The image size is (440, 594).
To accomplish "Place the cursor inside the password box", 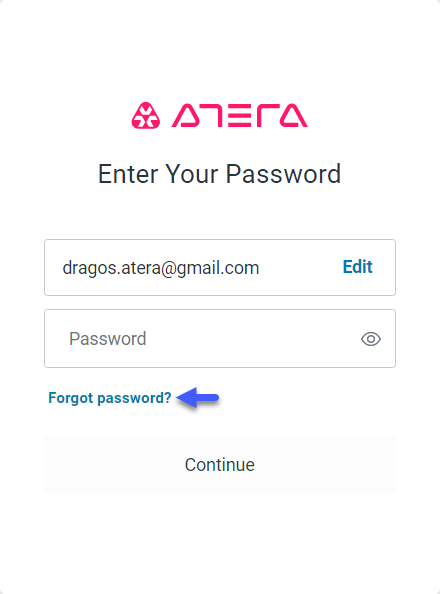I will (220, 338).
